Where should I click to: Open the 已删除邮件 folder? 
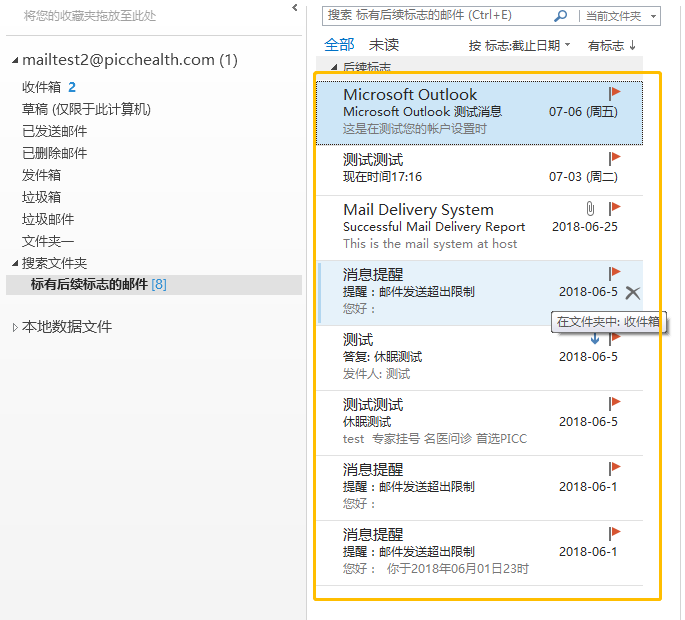(54, 153)
